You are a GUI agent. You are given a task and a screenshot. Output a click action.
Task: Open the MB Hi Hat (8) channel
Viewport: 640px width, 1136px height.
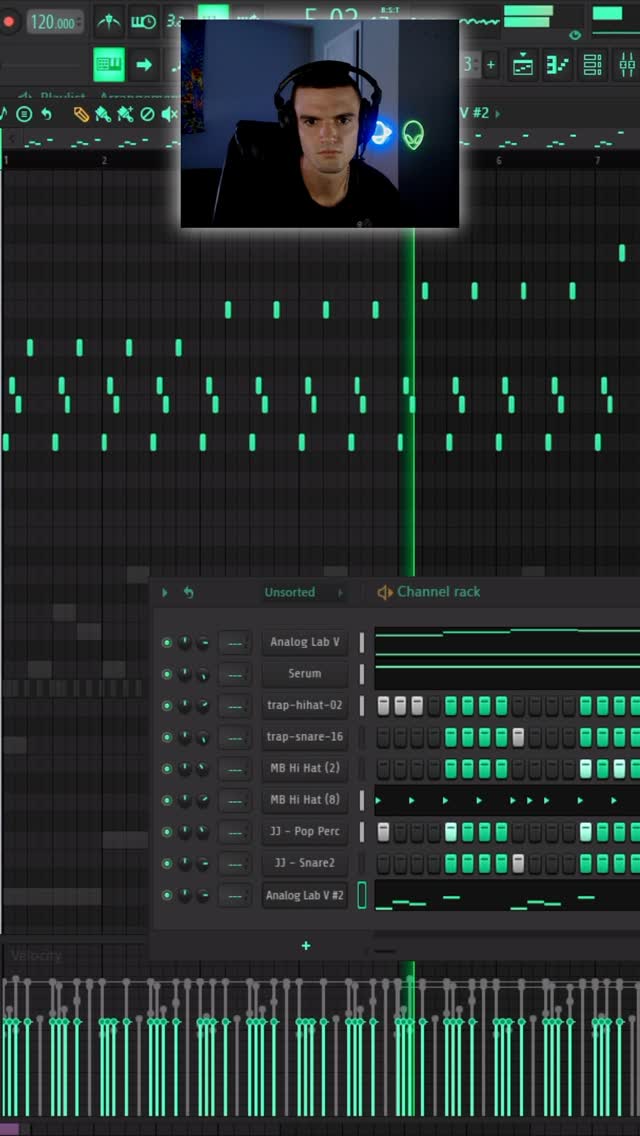(305, 800)
